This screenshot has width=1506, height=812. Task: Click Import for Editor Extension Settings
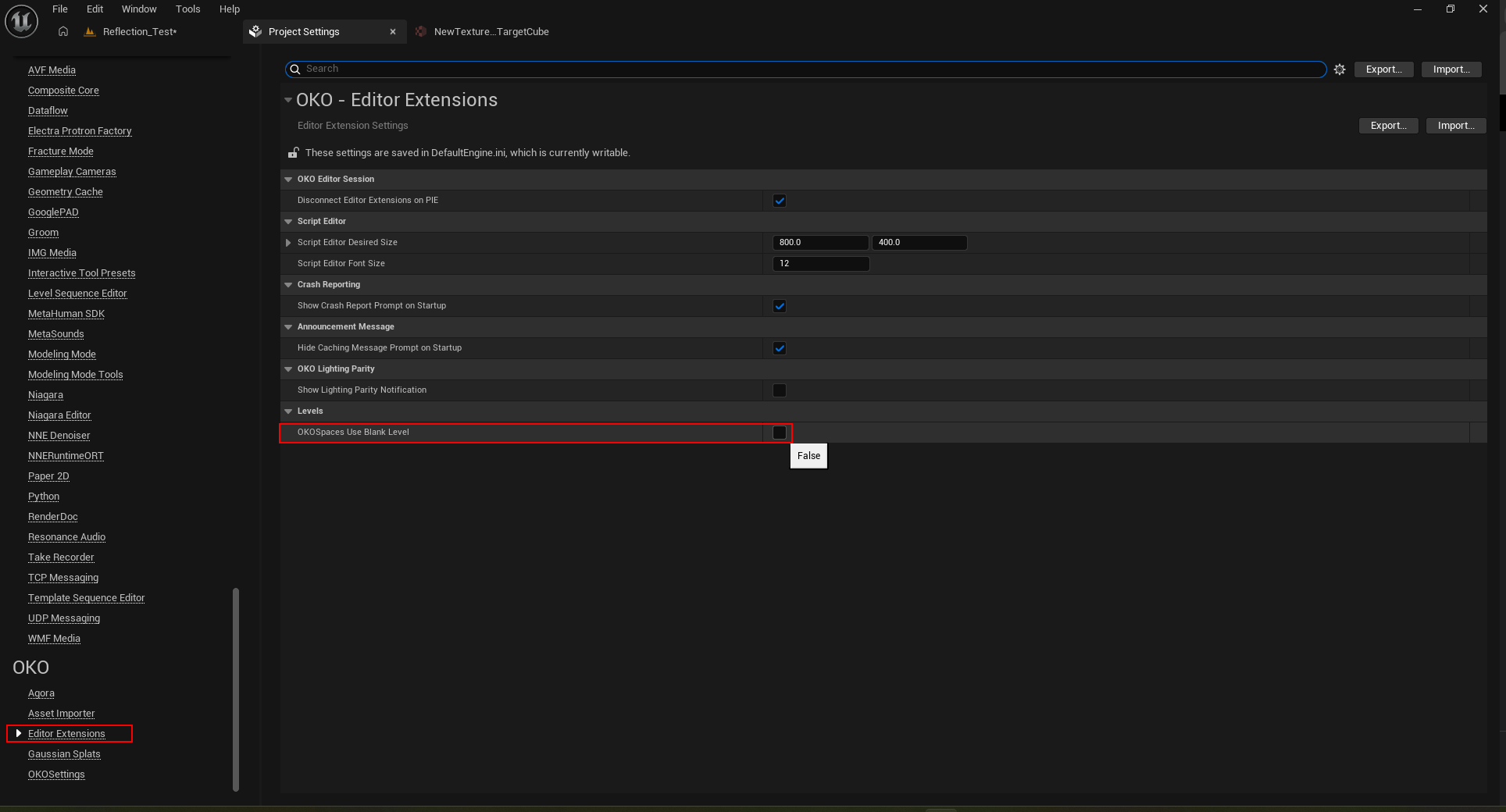[1456, 126]
